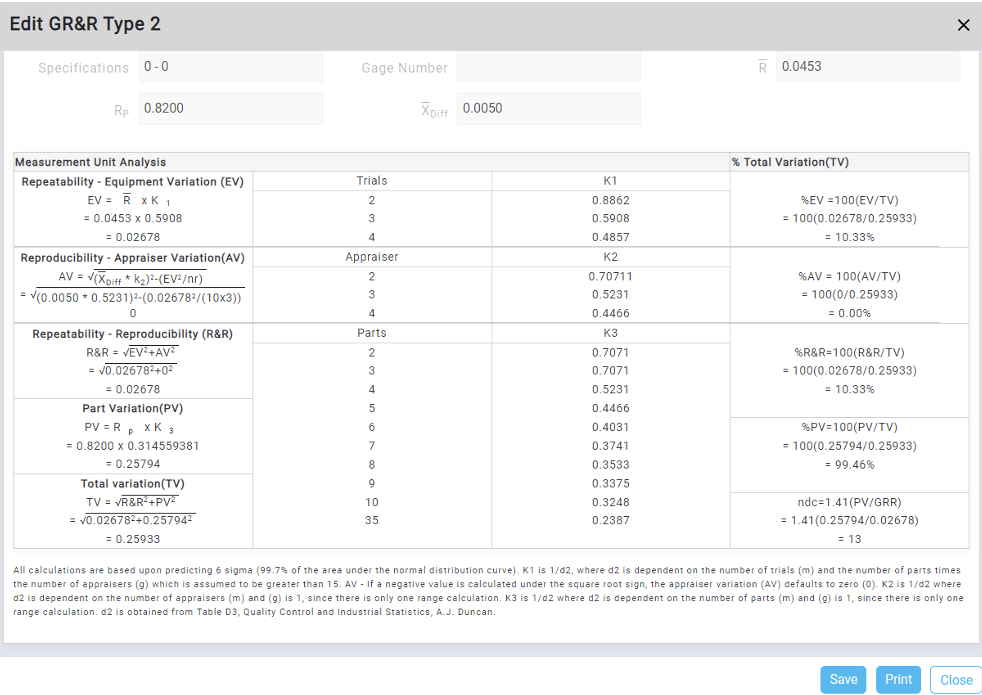Viewport: 982px width, 695px height.
Task: Select the ndc result cell showing 13
Action: (849, 520)
